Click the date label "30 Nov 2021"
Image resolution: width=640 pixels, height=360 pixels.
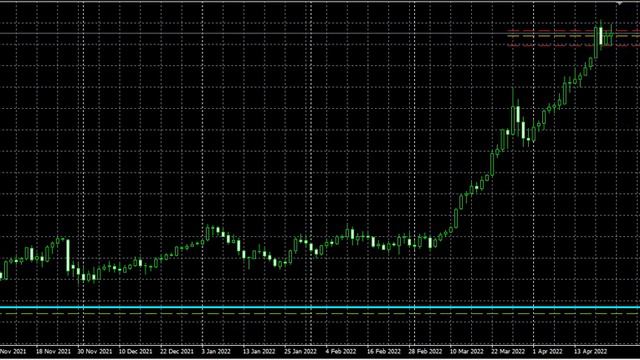click(94, 351)
